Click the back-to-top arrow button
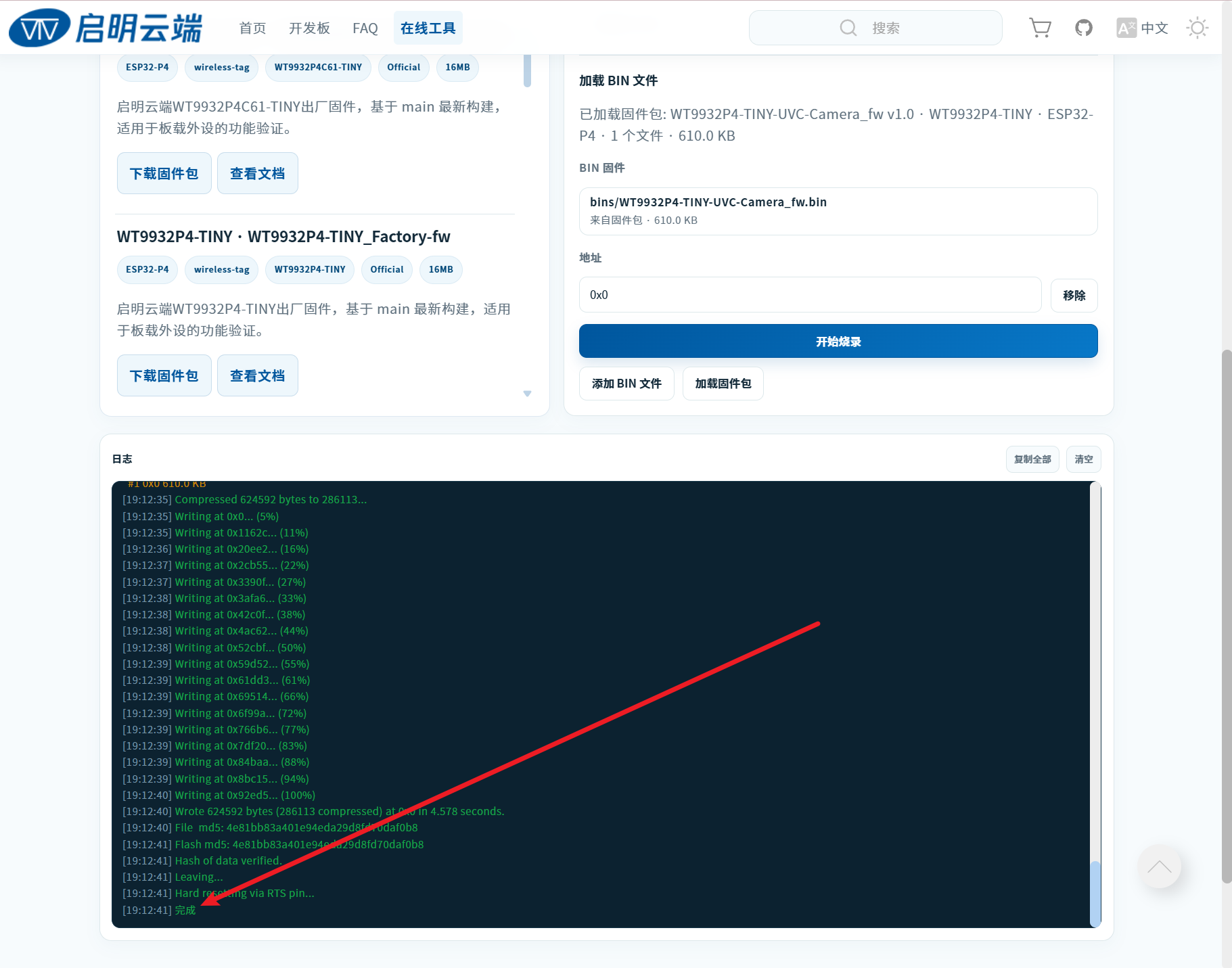This screenshot has width=1232, height=968. coord(1159,867)
